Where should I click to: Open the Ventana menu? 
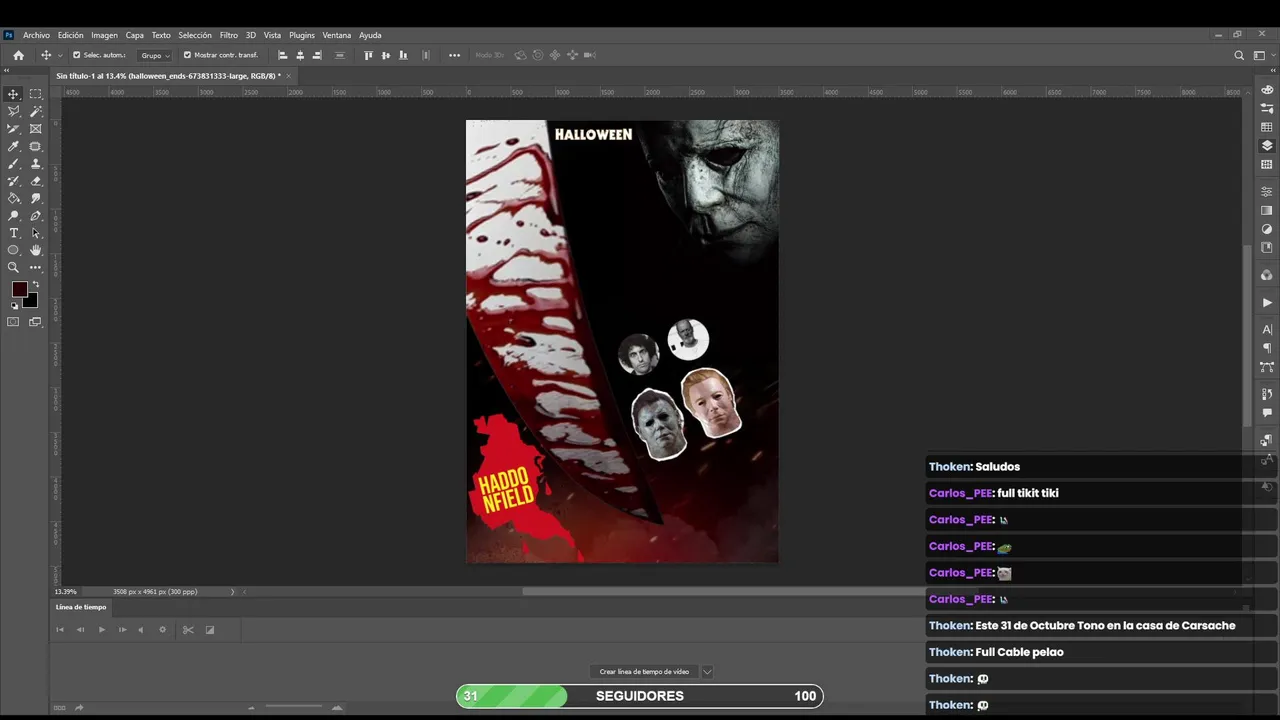pyautogui.click(x=337, y=35)
